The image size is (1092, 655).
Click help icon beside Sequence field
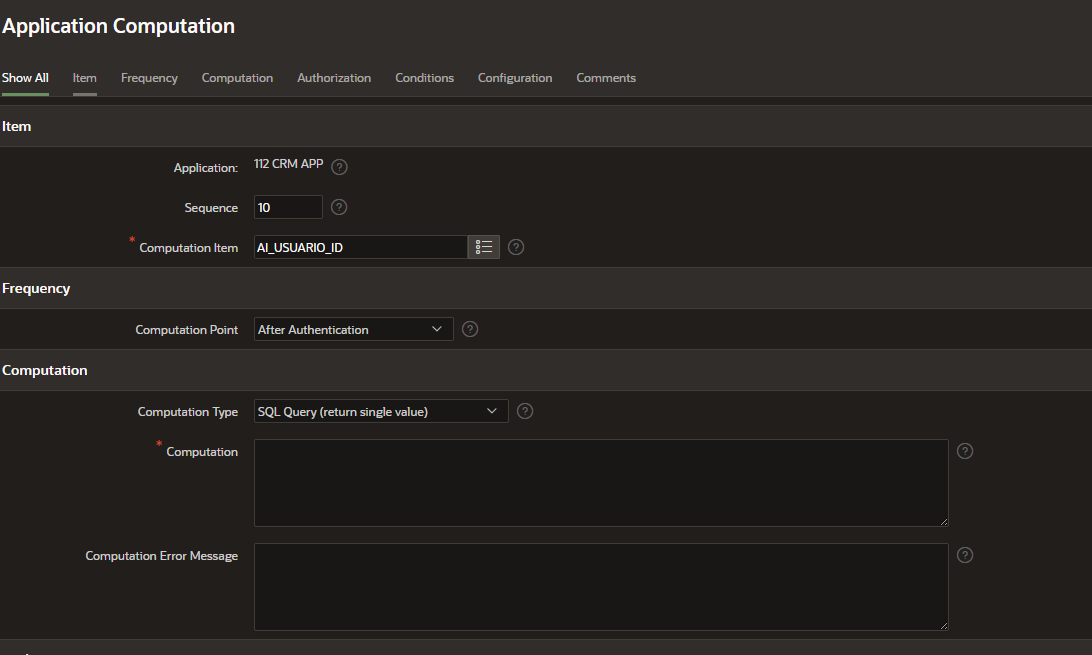point(339,207)
